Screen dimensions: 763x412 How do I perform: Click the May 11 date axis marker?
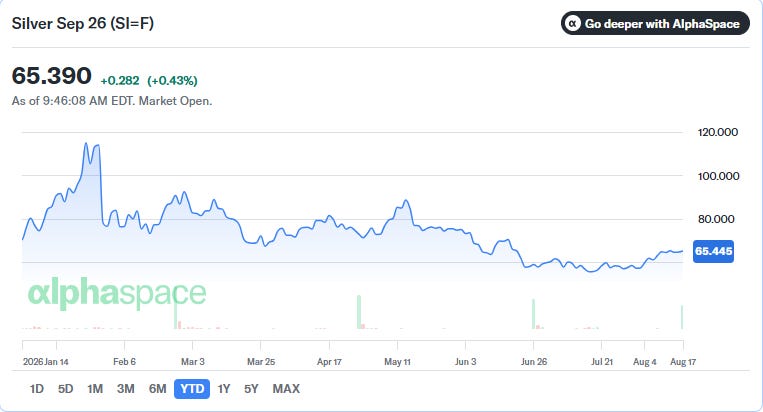pos(397,361)
